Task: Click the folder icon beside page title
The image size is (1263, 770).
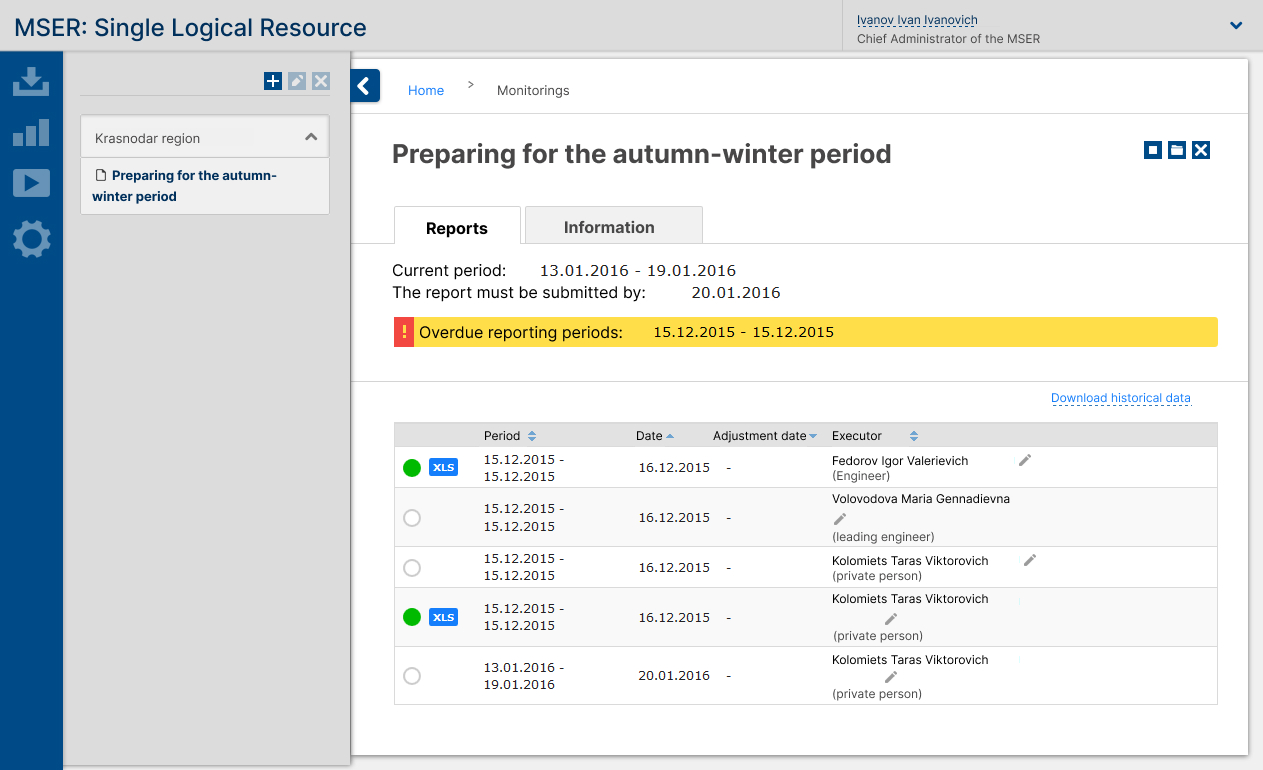Action: point(1177,150)
